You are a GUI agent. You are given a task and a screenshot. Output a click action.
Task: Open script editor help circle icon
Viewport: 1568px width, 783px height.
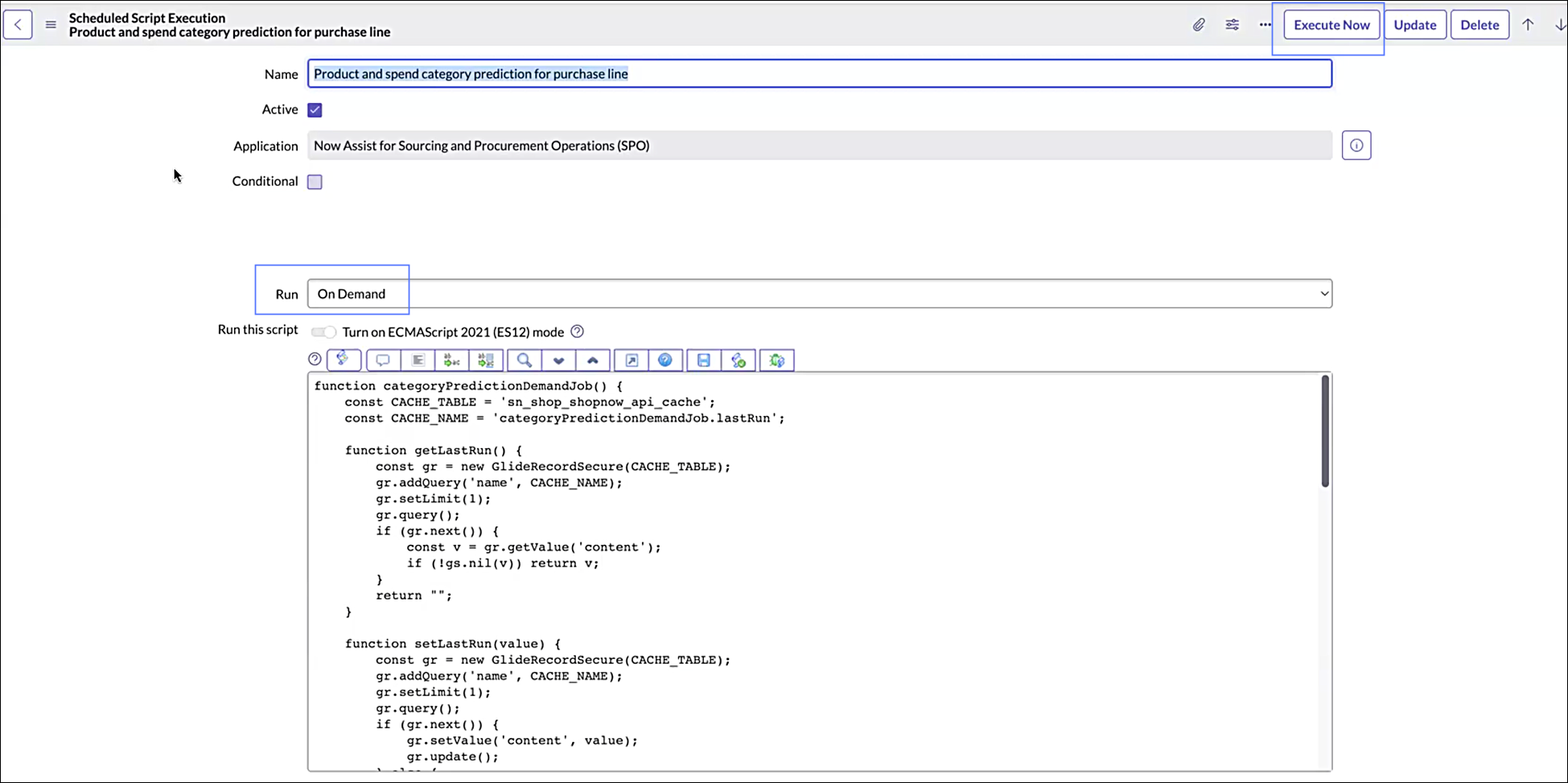(x=315, y=360)
